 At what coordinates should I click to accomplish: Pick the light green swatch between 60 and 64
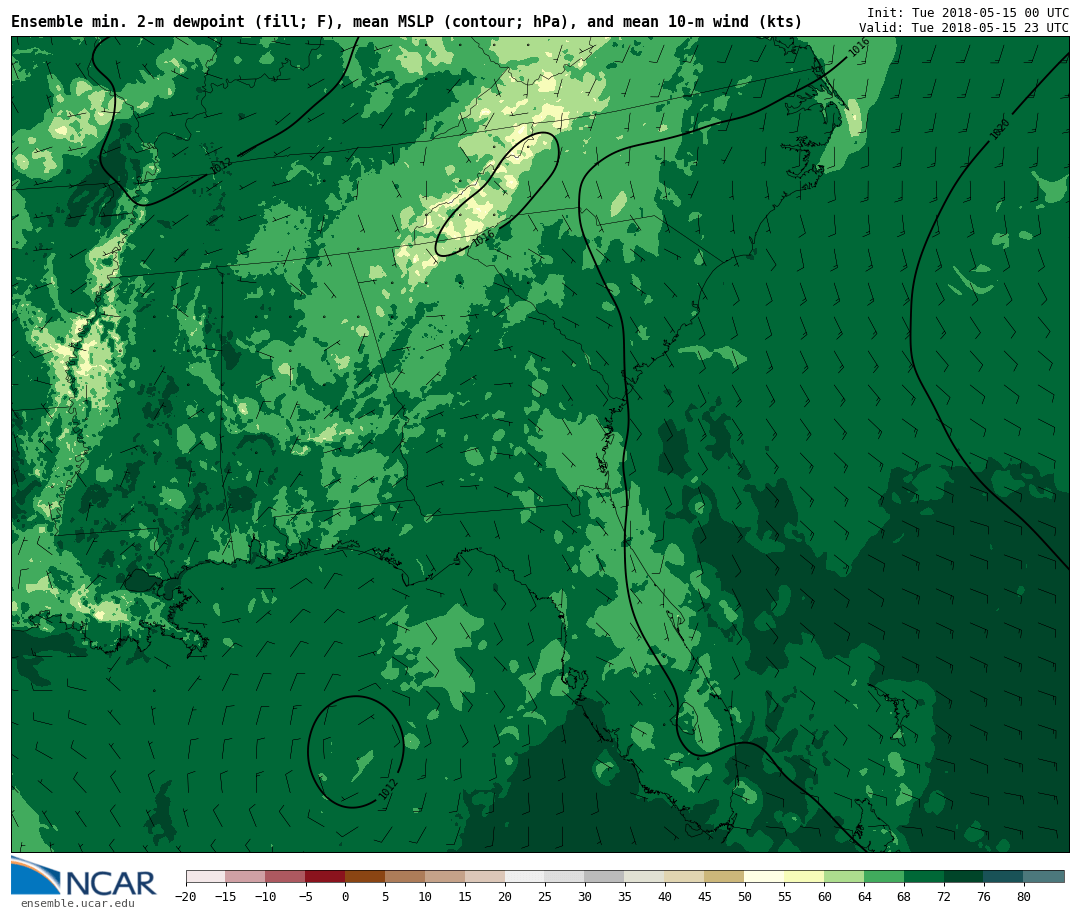[x=844, y=876]
